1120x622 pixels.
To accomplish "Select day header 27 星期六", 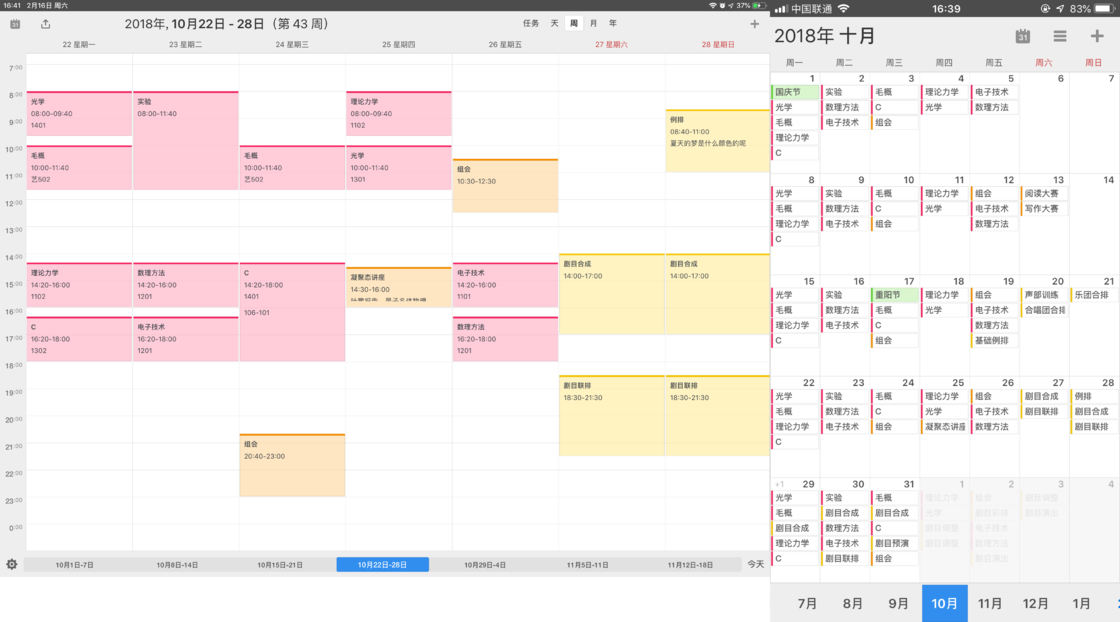I will [611, 44].
